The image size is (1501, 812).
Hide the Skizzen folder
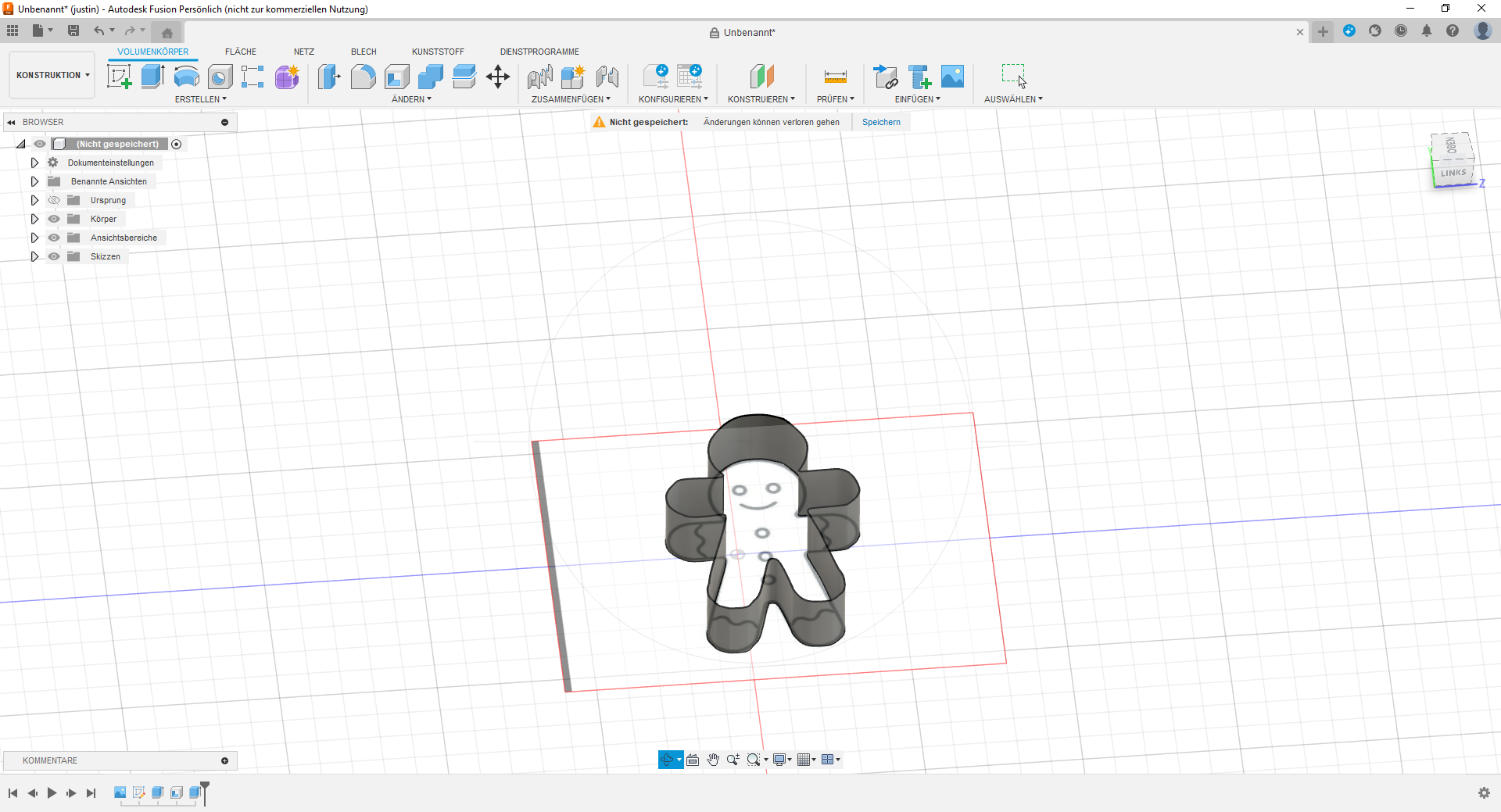(54, 256)
